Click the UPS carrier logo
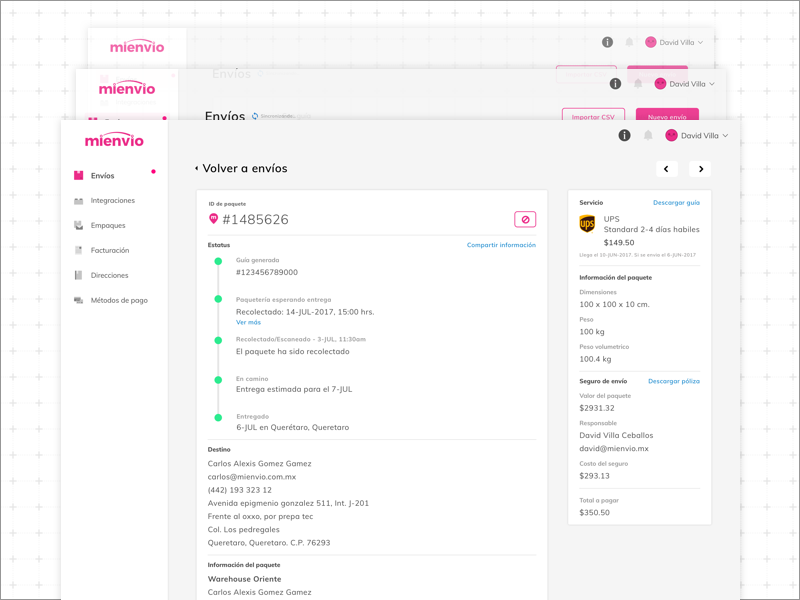800x600 pixels. pos(587,224)
